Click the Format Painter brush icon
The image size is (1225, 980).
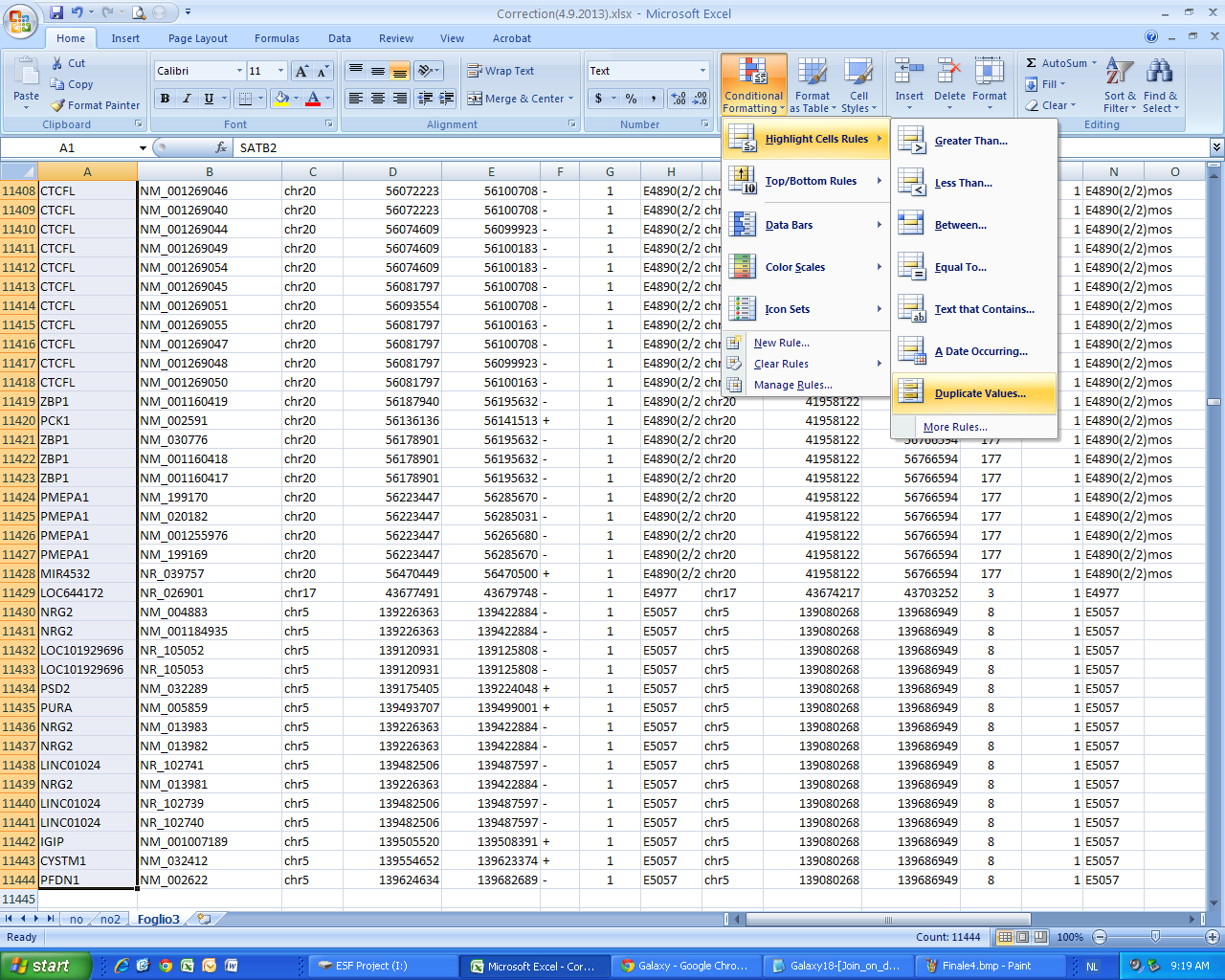point(58,105)
